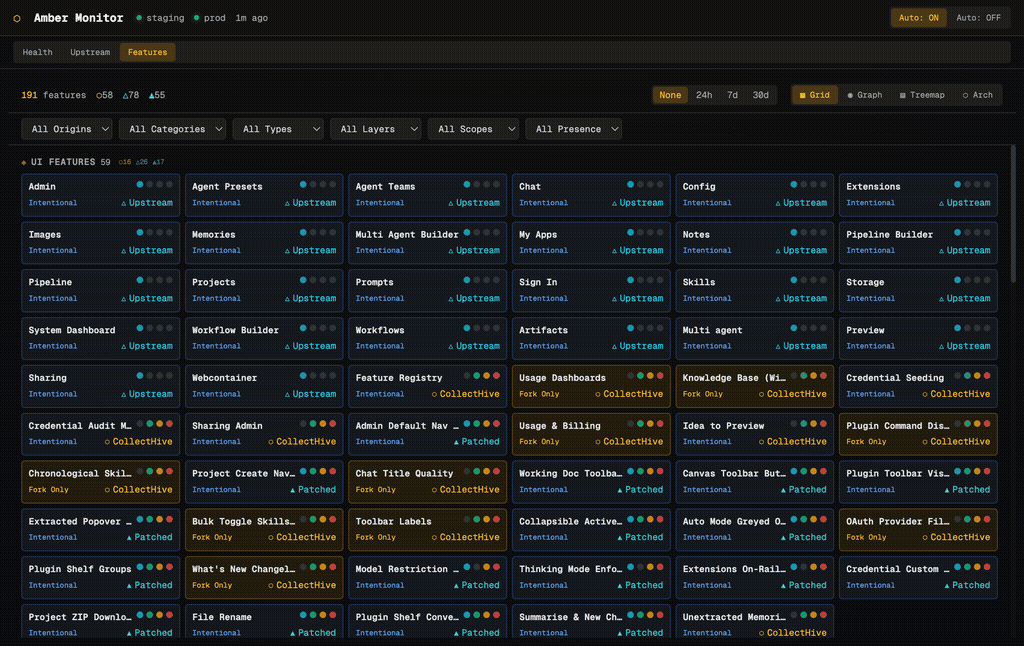
Task: Open the OAuth Provider Fil feature card
Action: [x=918, y=529]
